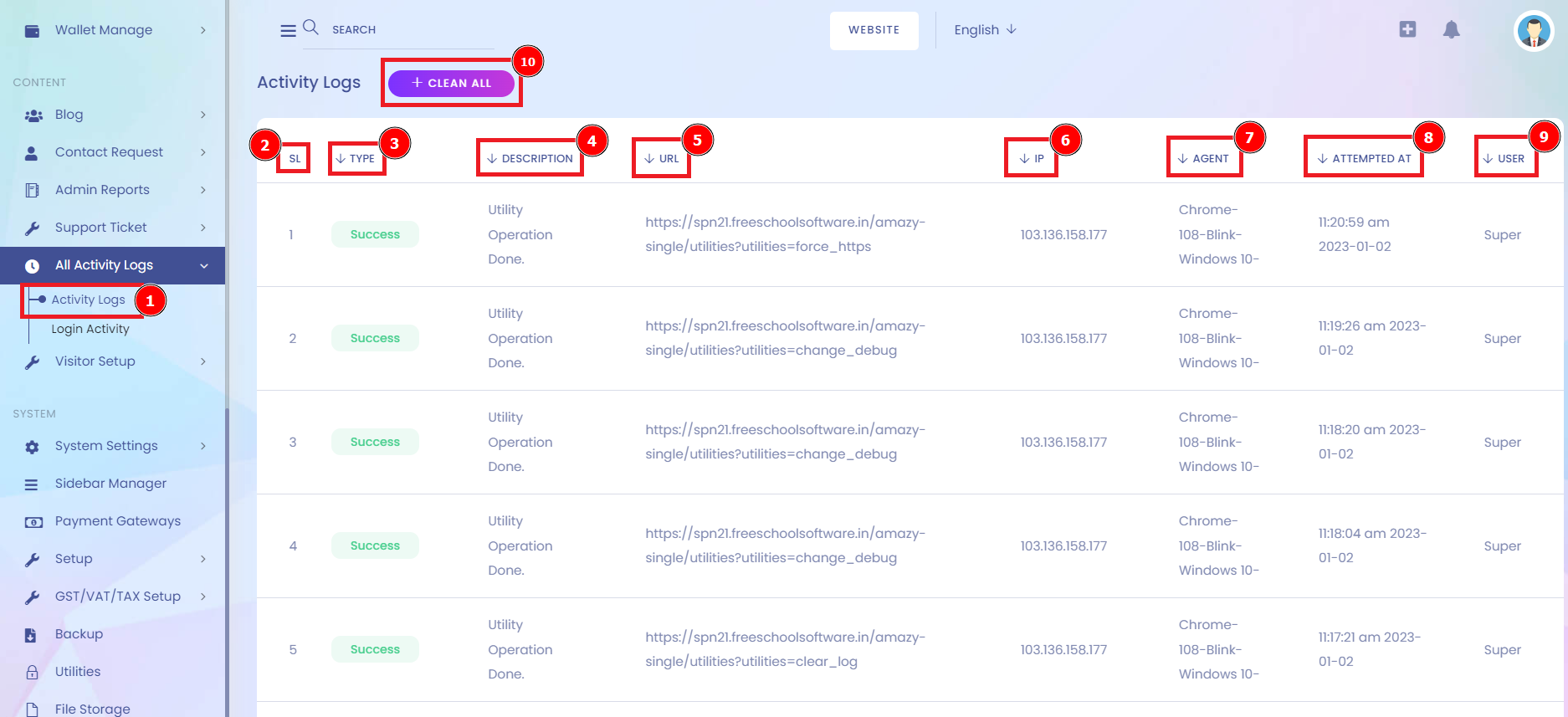
Task: Open Backup menu item
Action: click(79, 634)
